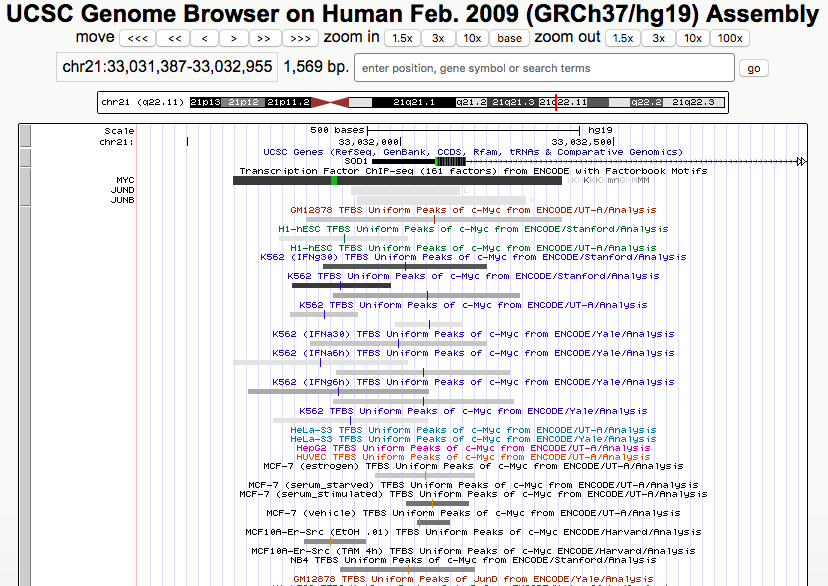Zoom in 10x
The height and width of the screenshot is (586, 828).
473,38
